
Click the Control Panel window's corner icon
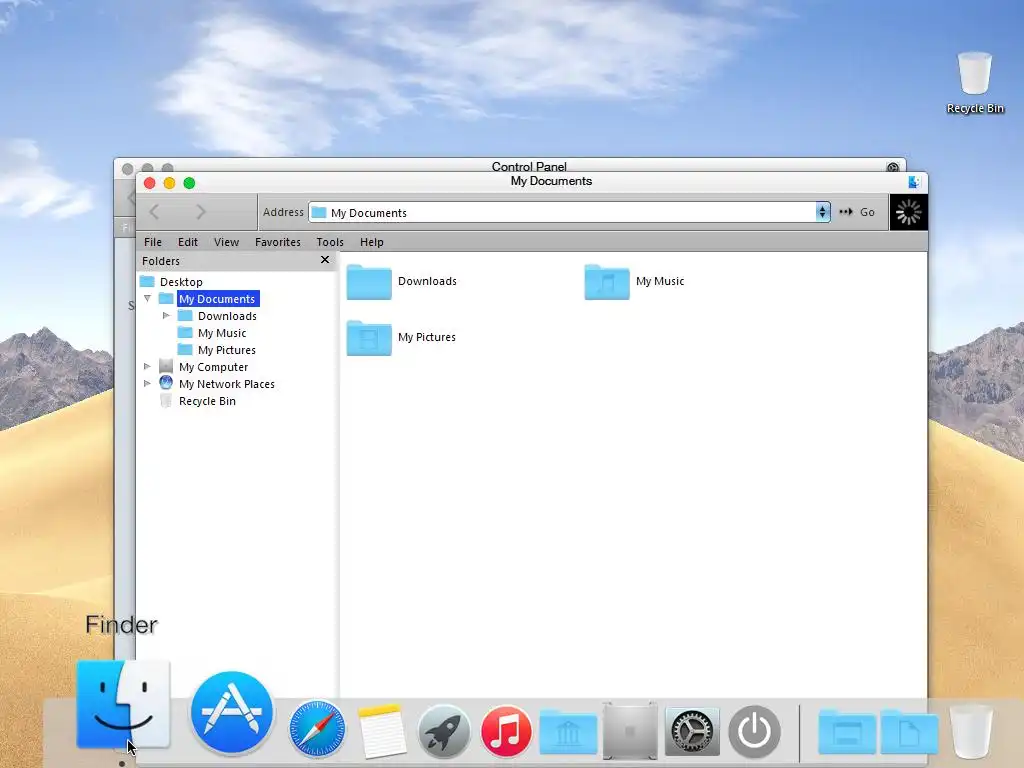893,167
